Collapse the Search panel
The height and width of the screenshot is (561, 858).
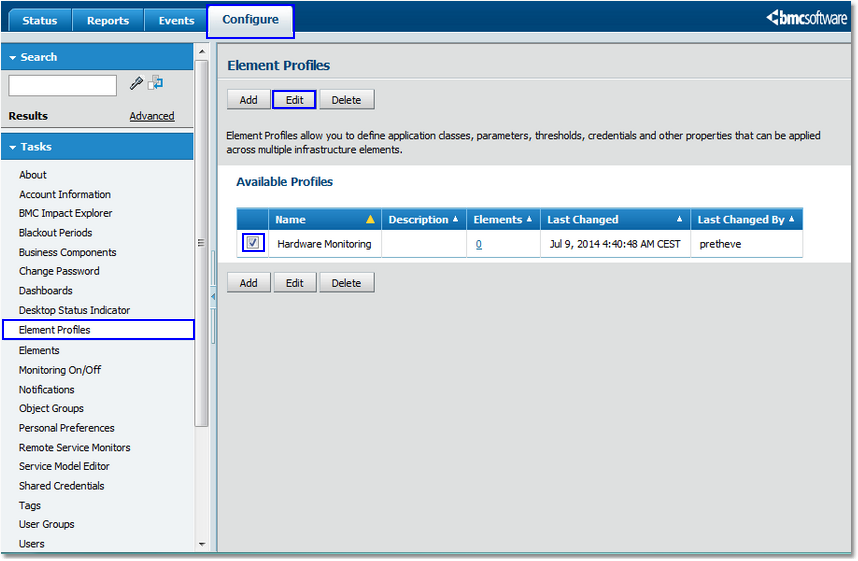point(13,57)
